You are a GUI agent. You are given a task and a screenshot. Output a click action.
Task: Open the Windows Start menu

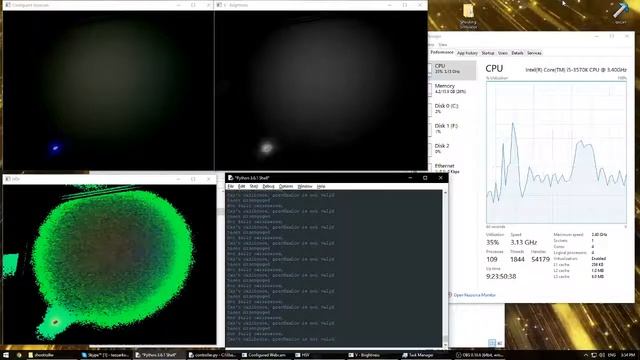[6, 355]
